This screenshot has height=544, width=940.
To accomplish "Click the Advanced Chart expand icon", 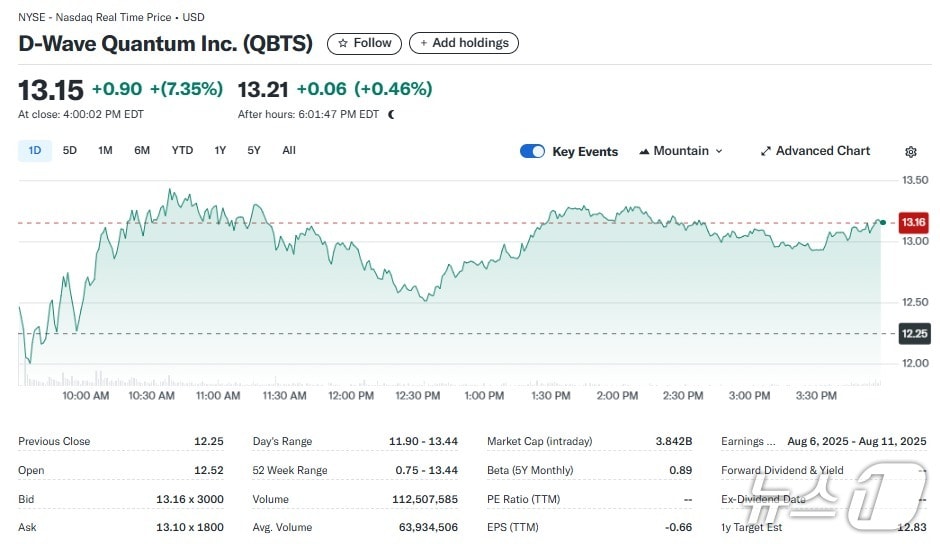I will [x=766, y=151].
